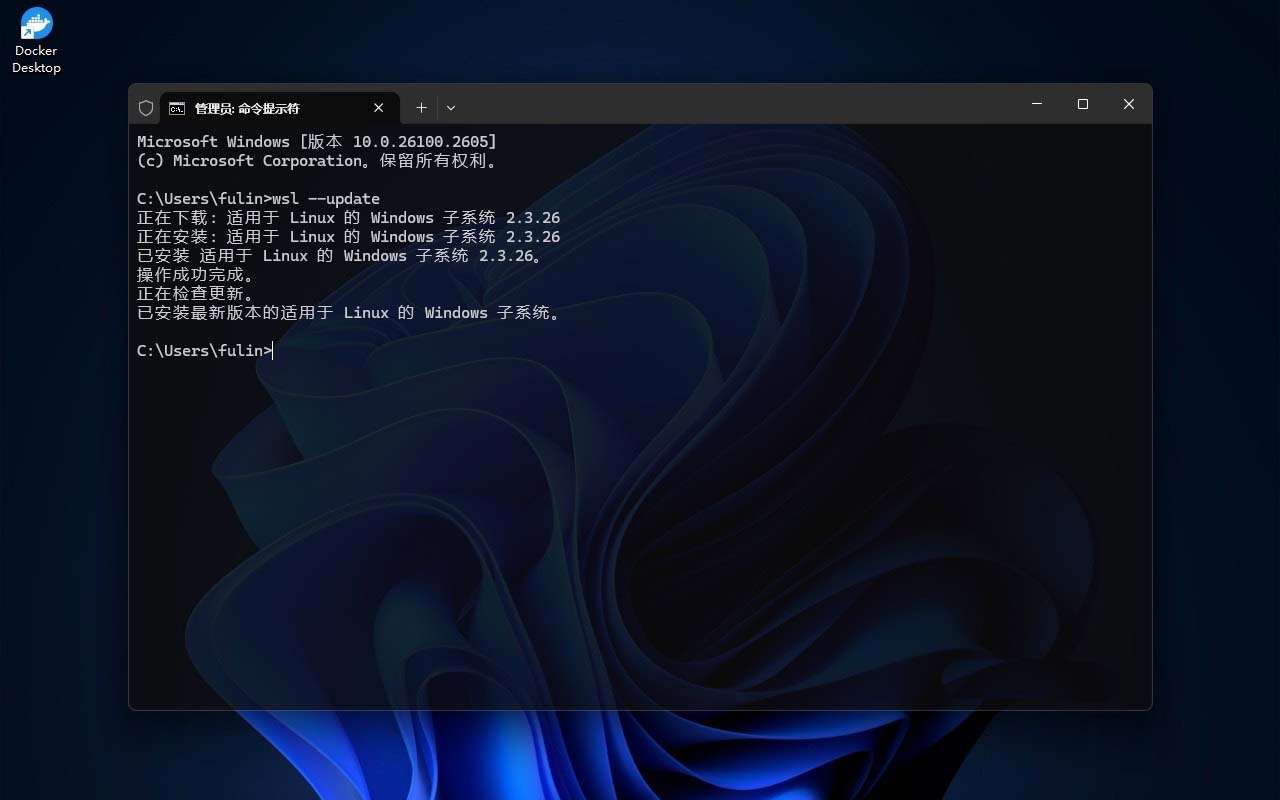
Task: Click the line starting with 已安装最新版本
Action: [x=349, y=313]
